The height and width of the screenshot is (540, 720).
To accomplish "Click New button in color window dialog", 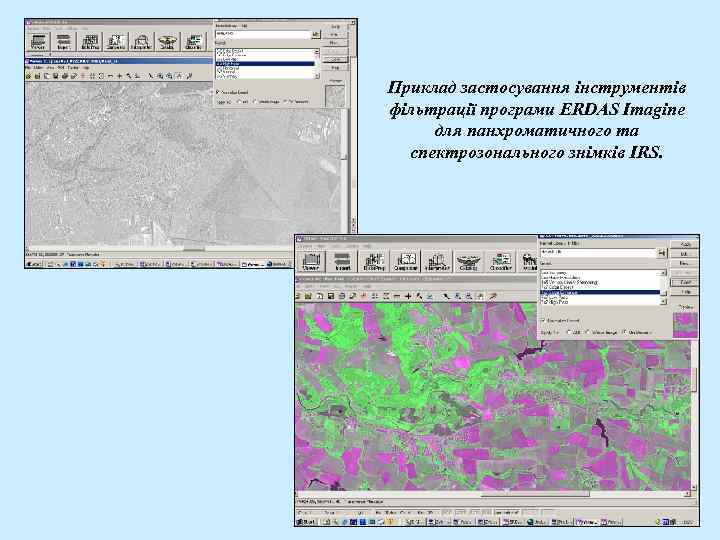I will (x=685, y=263).
